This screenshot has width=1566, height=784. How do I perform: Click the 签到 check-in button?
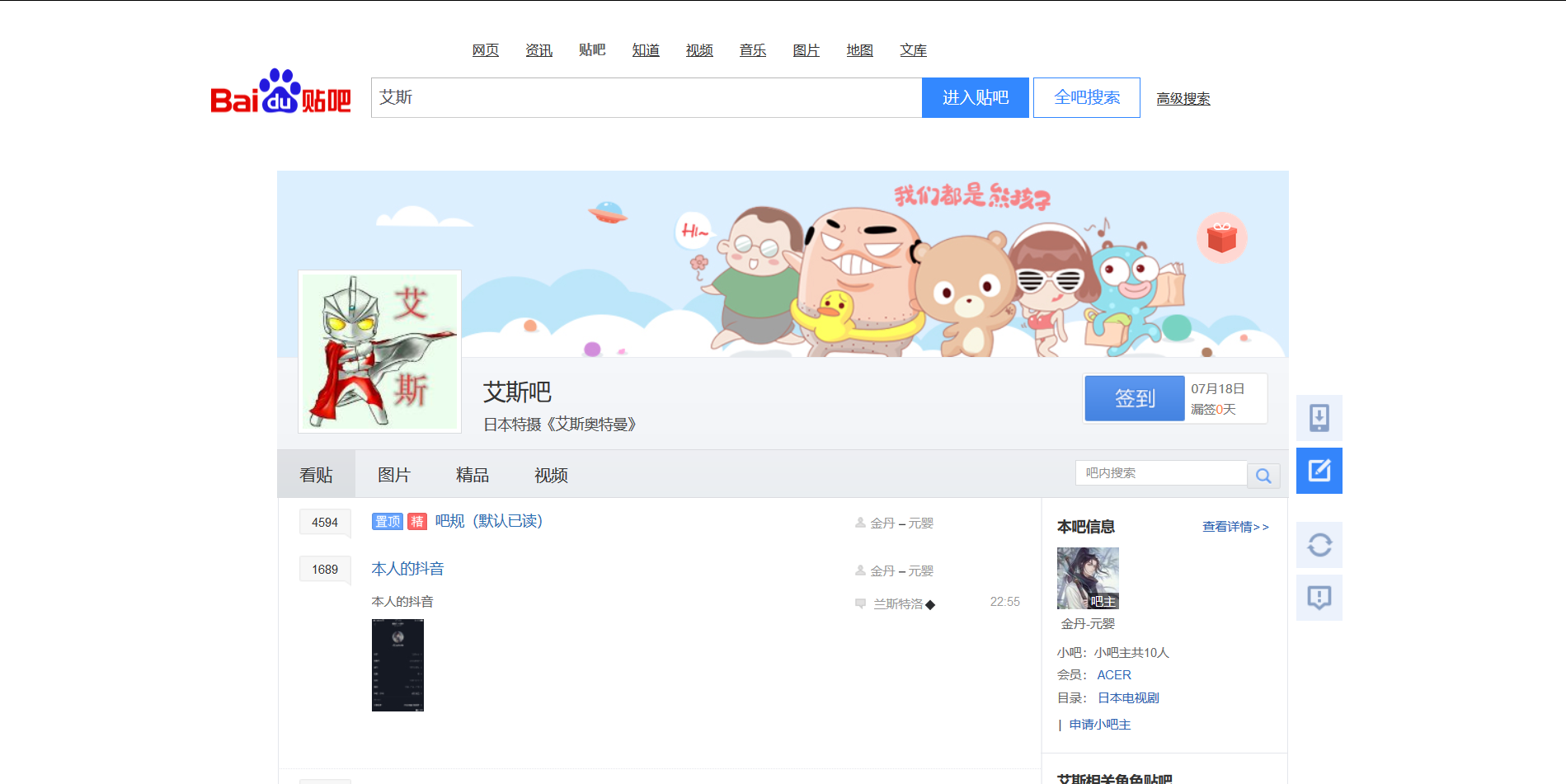pyautogui.click(x=1135, y=398)
